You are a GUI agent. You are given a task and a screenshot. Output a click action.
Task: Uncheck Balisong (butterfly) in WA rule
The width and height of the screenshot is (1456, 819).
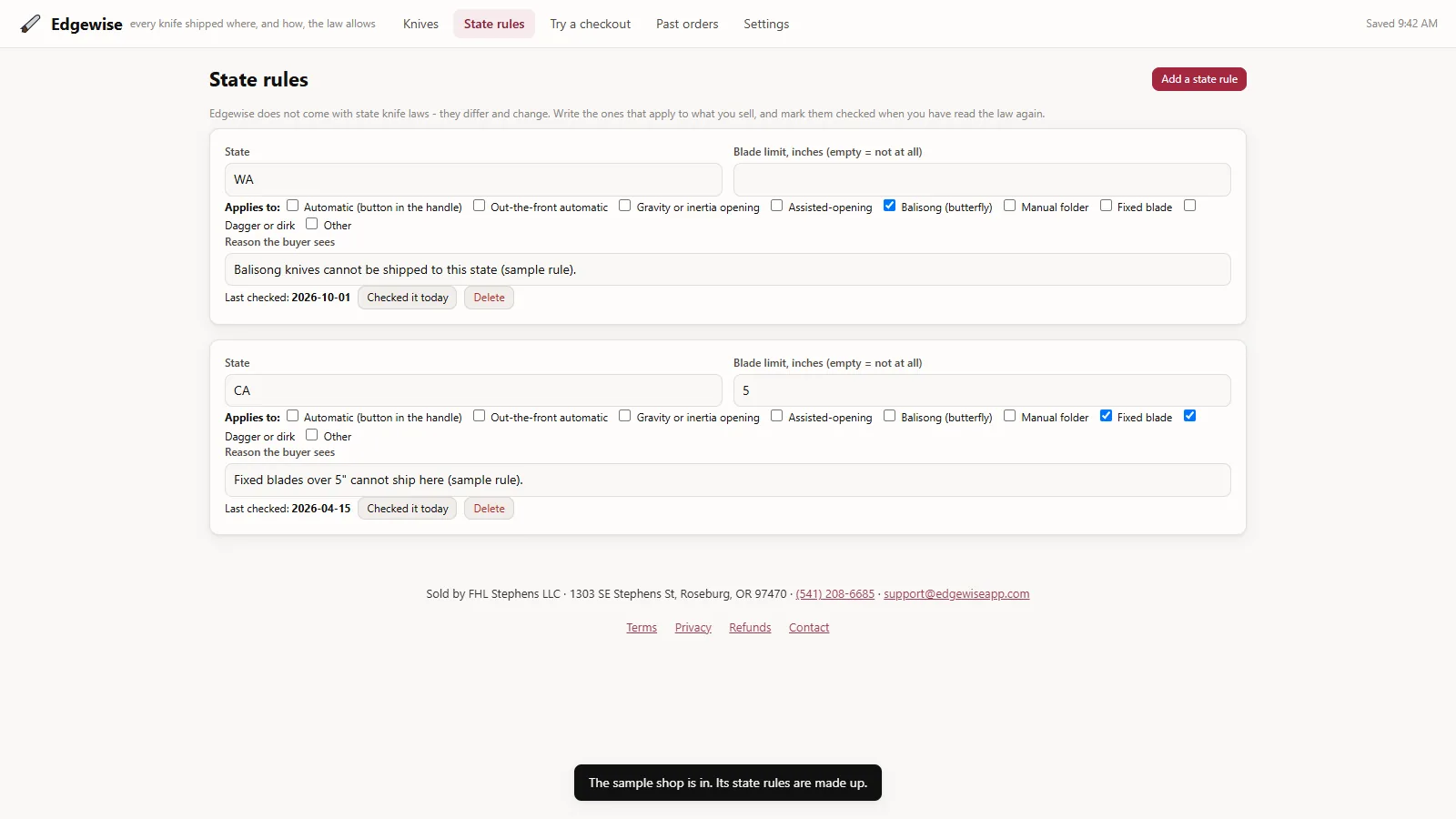pyautogui.click(x=889, y=206)
